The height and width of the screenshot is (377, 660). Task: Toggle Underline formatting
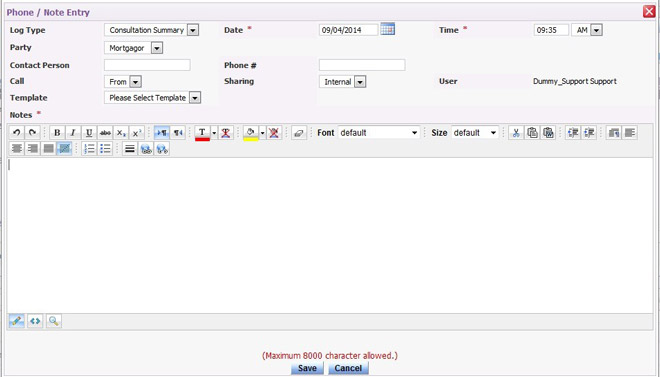pyautogui.click(x=89, y=133)
